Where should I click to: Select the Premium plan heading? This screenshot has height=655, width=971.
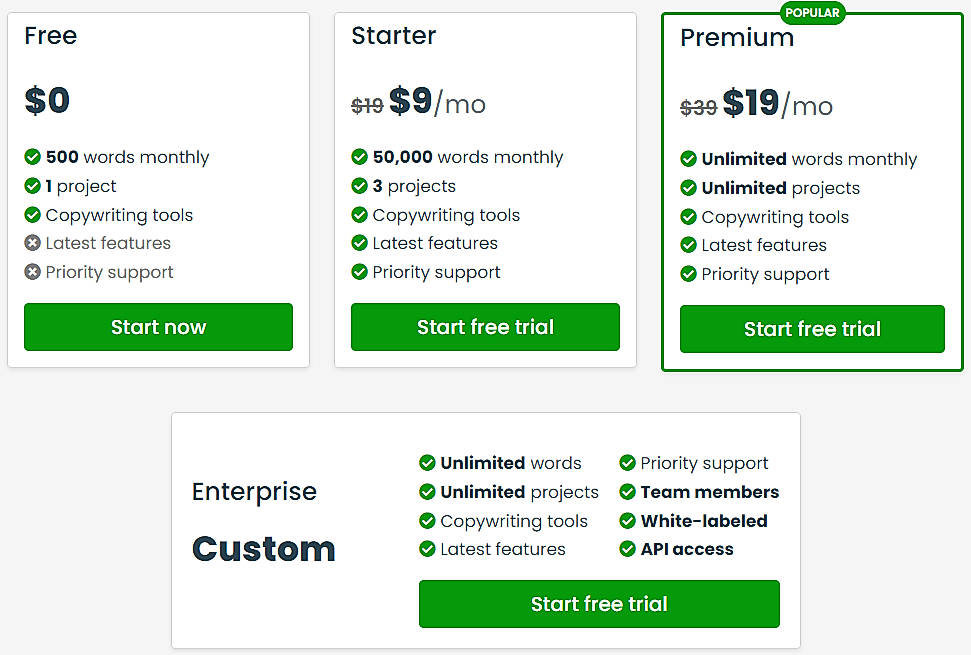click(x=737, y=38)
